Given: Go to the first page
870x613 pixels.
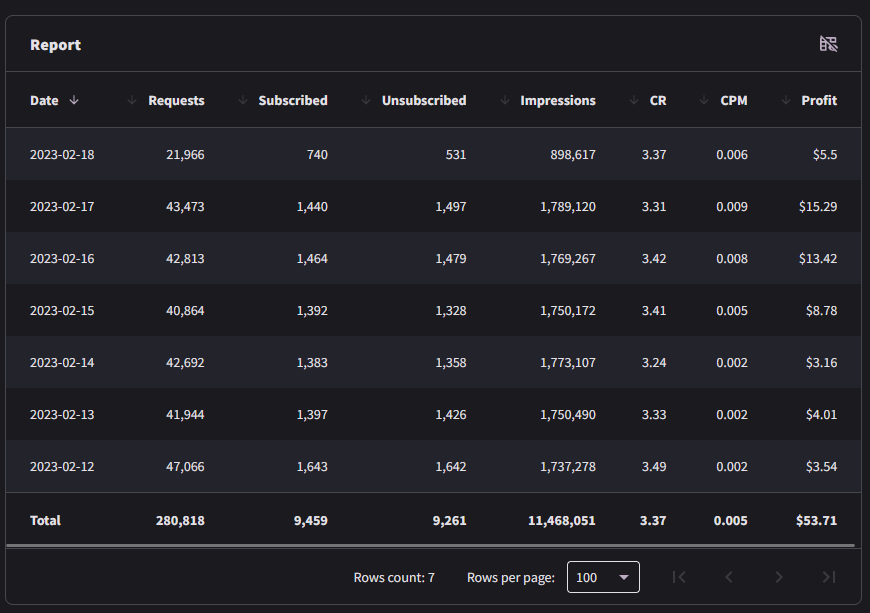Looking at the screenshot, I should [679, 577].
